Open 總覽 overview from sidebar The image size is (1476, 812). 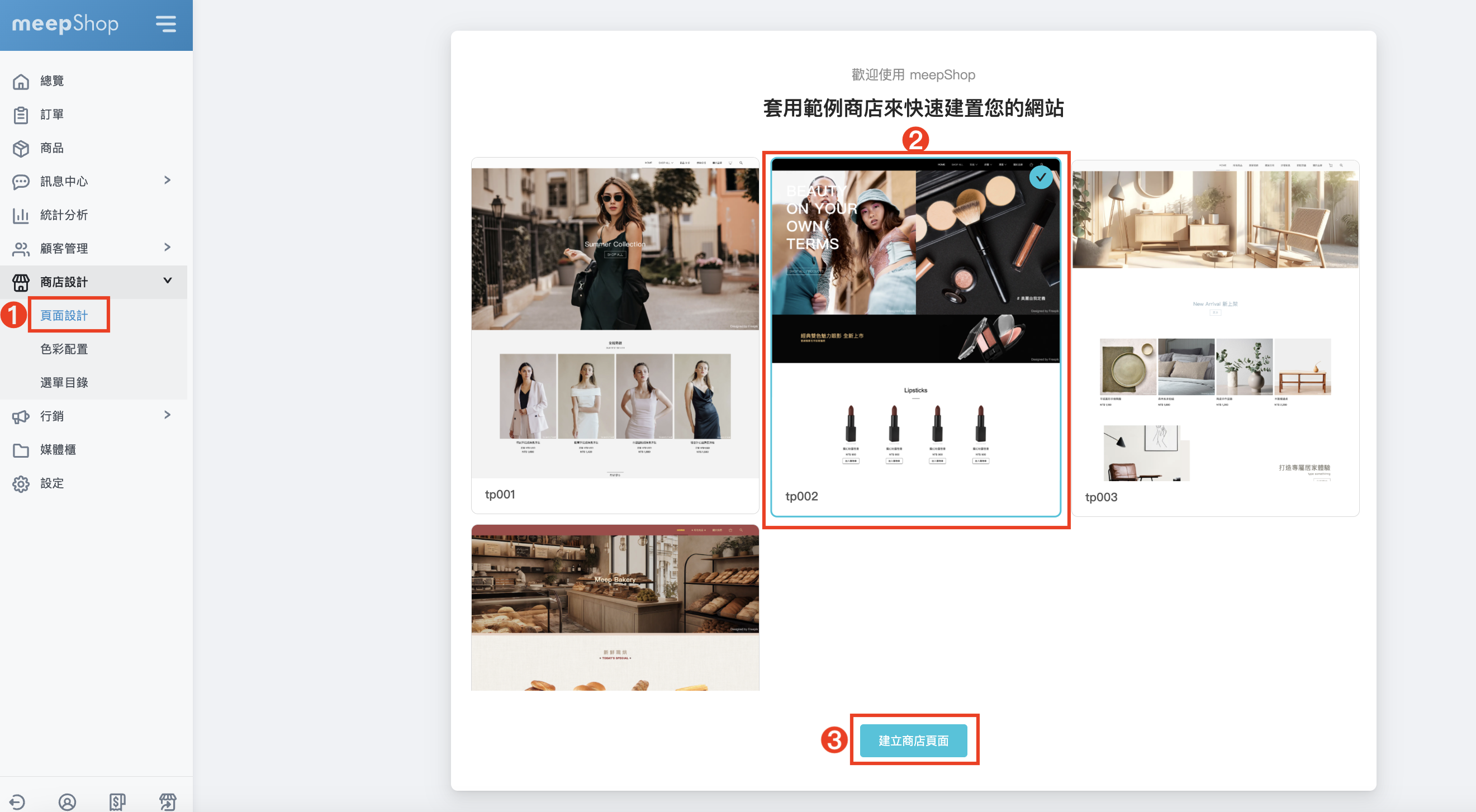(51, 81)
